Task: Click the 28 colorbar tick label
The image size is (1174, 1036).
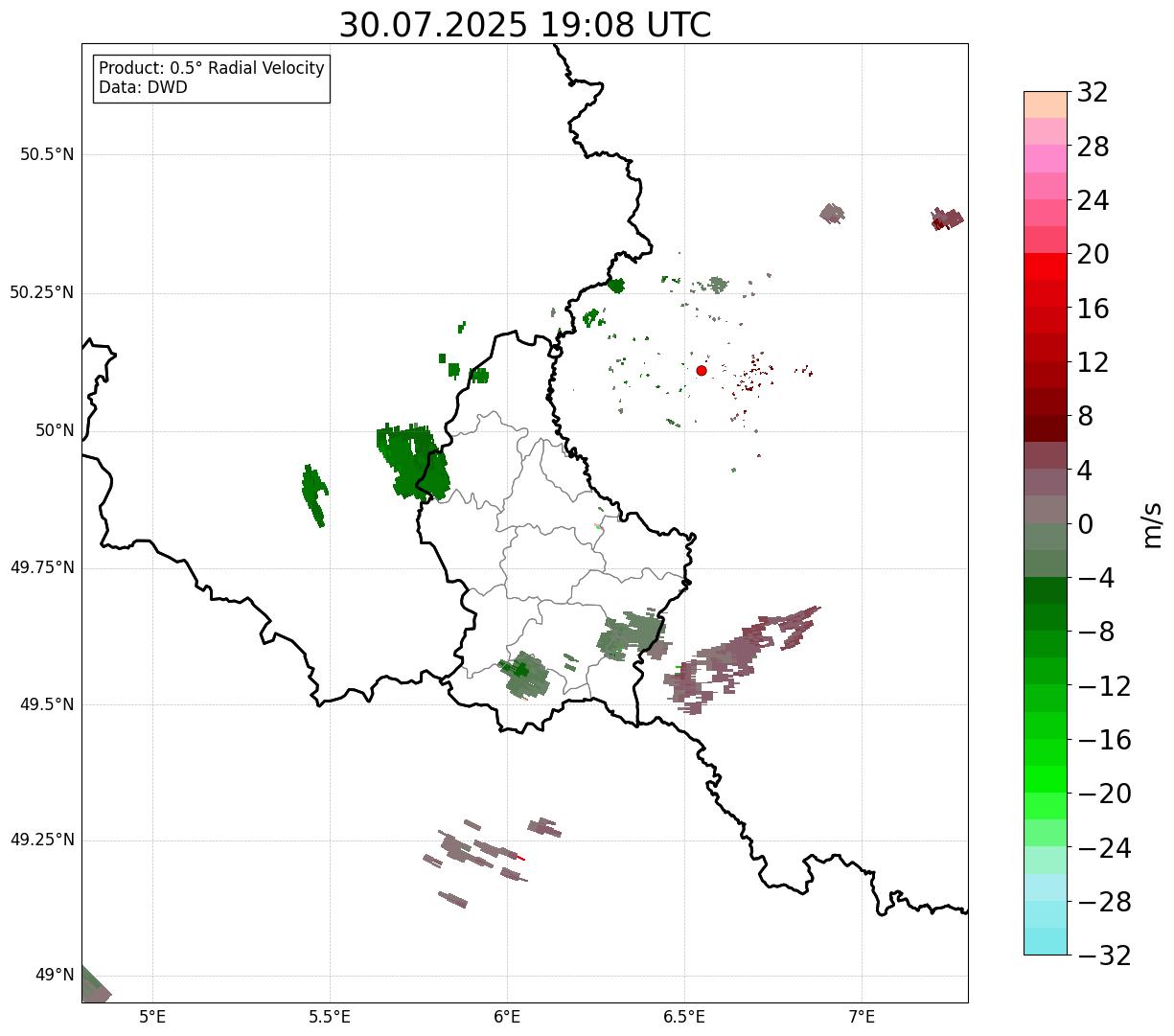Action: (1093, 147)
